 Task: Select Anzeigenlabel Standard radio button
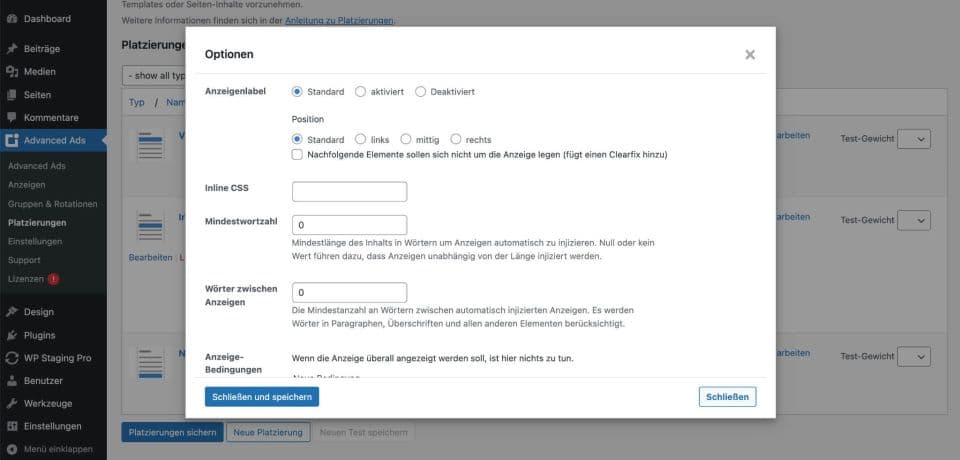click(x=298, y=92)
